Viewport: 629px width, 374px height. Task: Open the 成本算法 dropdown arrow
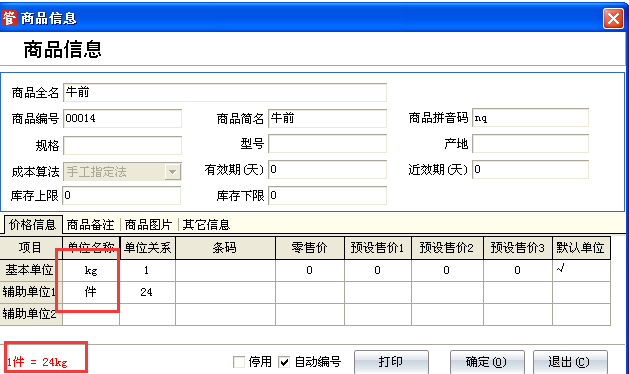coord(172,172)
